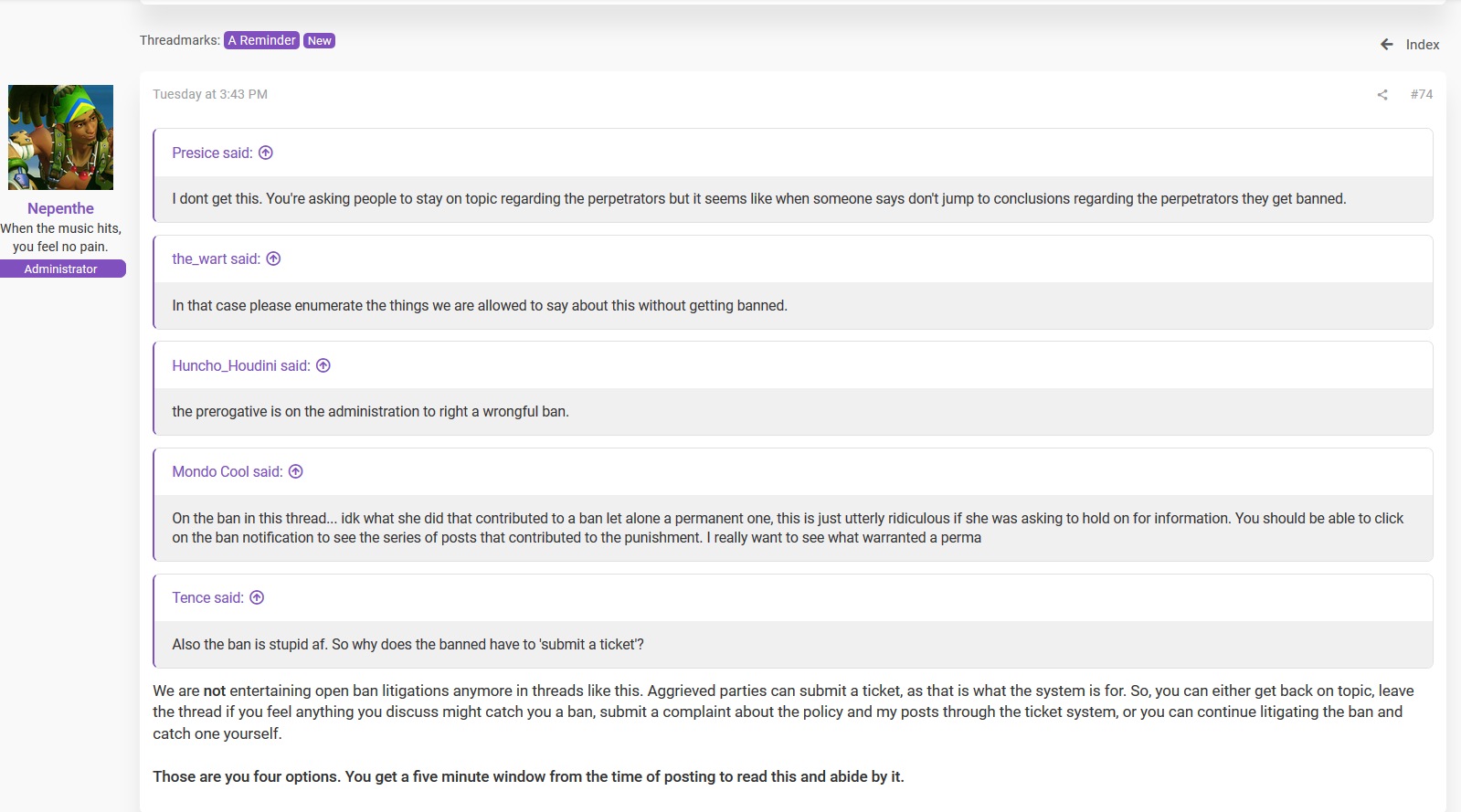The image size is (1461, 812).
Task: Open Nepenthe's profile via username
Action: coord(60,208)
